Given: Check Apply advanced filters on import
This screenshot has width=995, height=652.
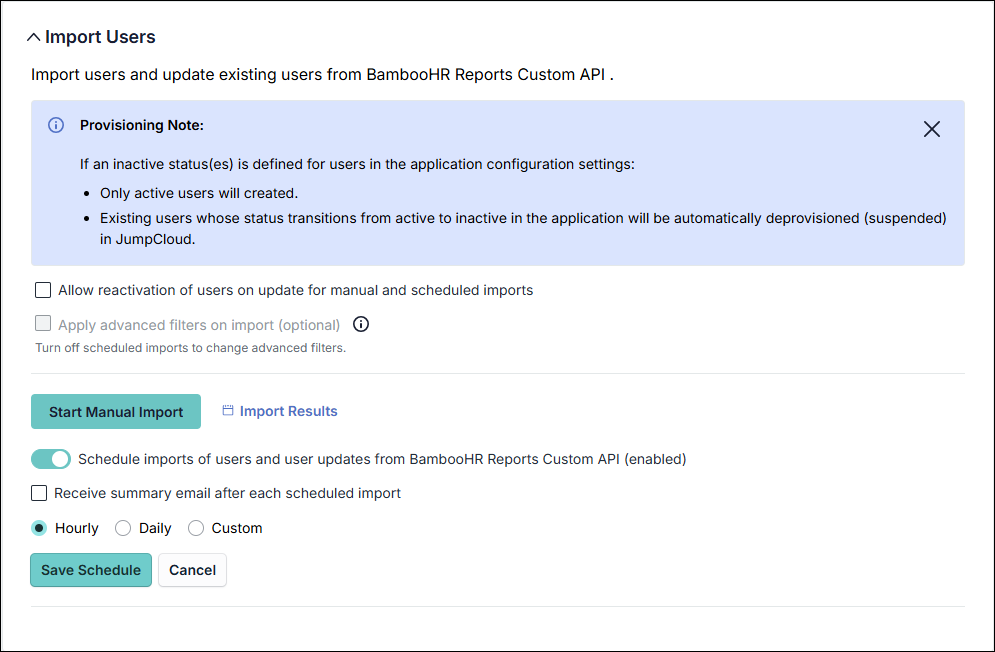Looking at the screenshot, I should click(x=43, y=324).
